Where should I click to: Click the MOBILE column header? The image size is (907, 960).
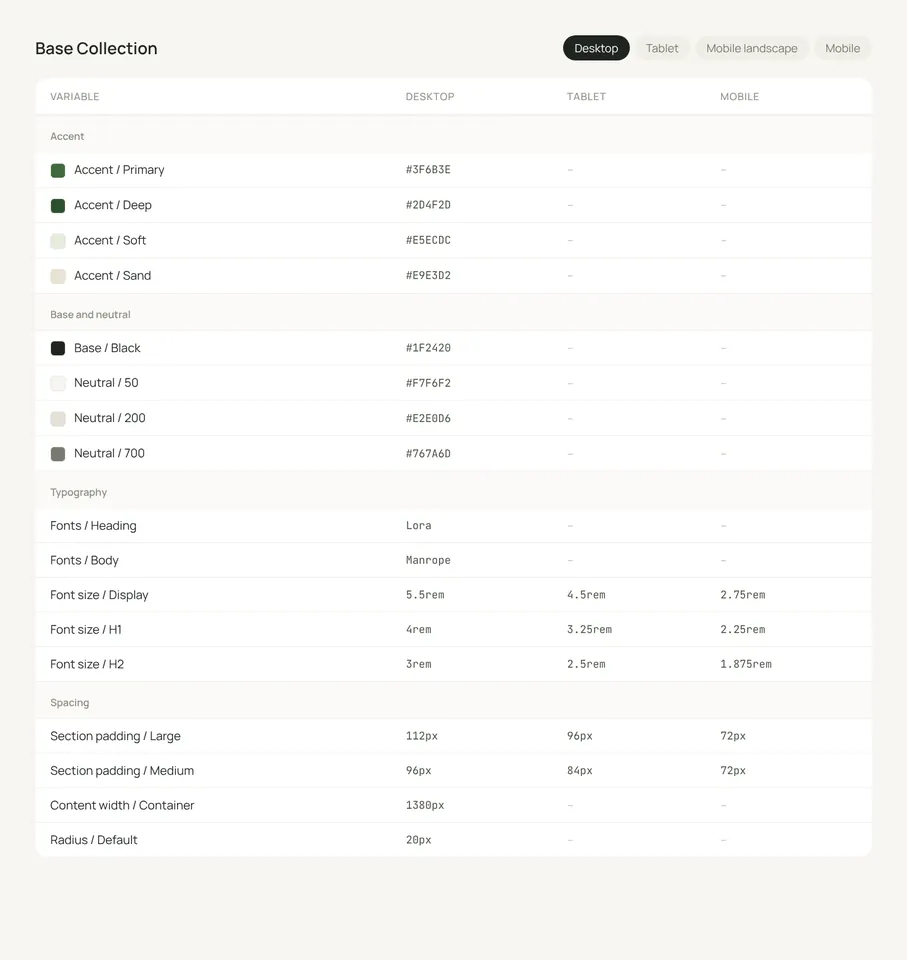tap(739, 97)
